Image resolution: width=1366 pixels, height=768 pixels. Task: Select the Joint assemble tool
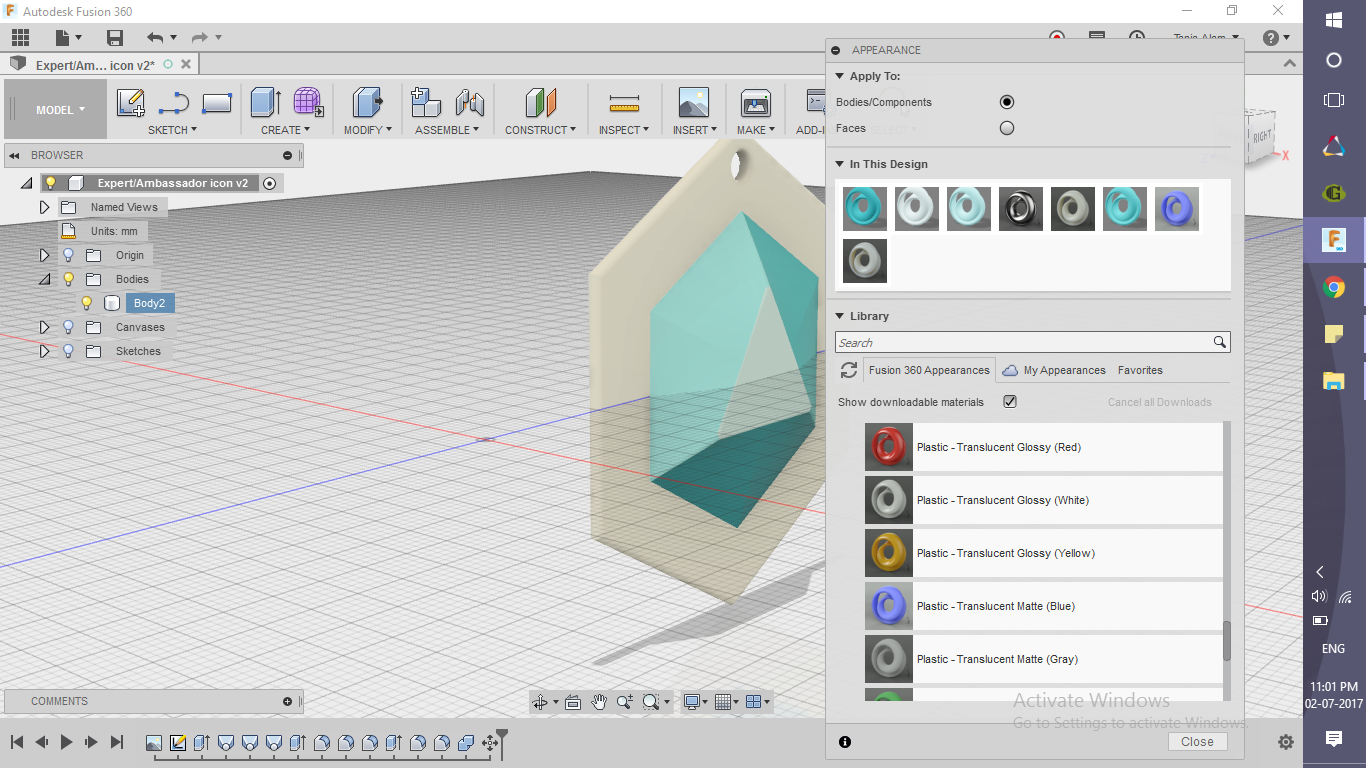(x=469, y=103)
